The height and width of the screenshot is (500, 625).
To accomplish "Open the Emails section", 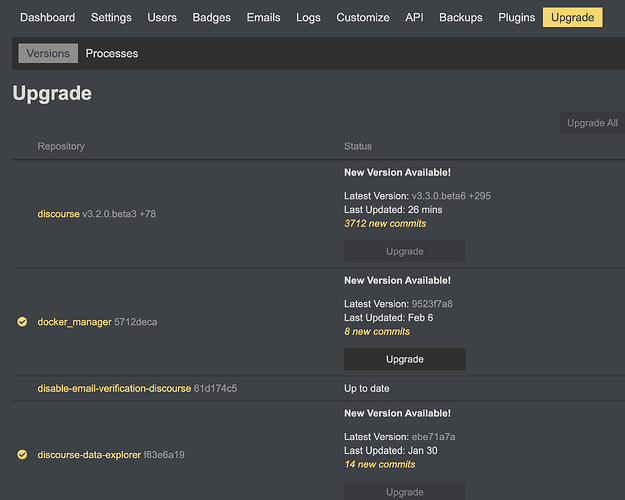I will coord(263,18).
